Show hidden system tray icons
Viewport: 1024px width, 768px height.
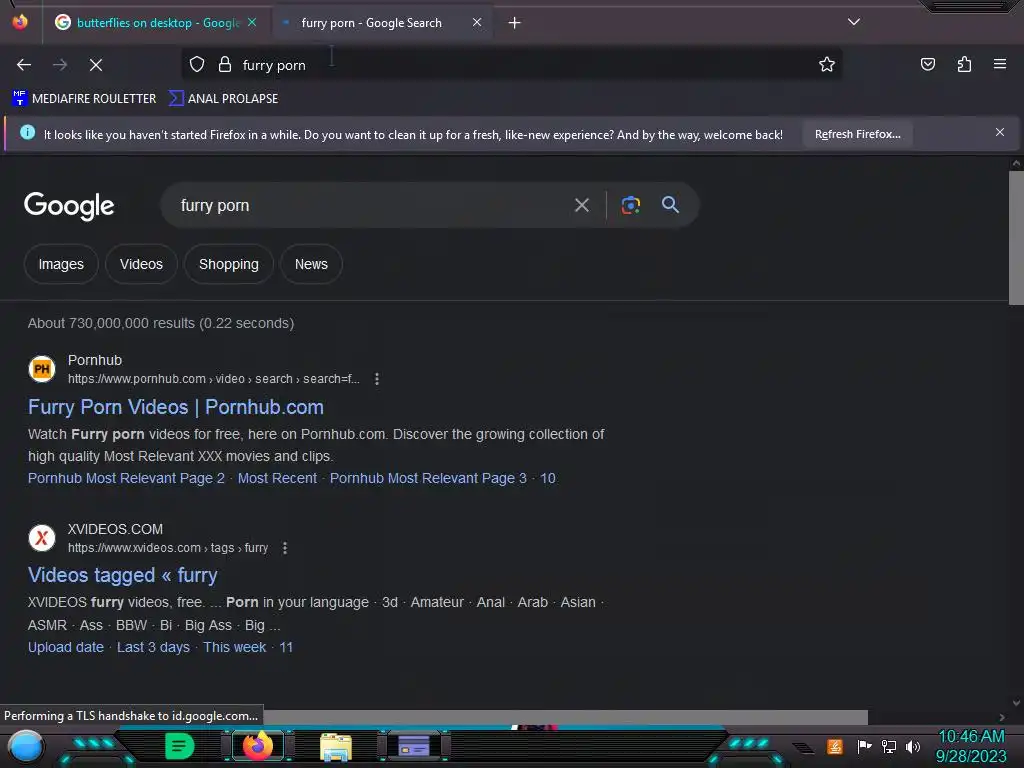(803, 746)
